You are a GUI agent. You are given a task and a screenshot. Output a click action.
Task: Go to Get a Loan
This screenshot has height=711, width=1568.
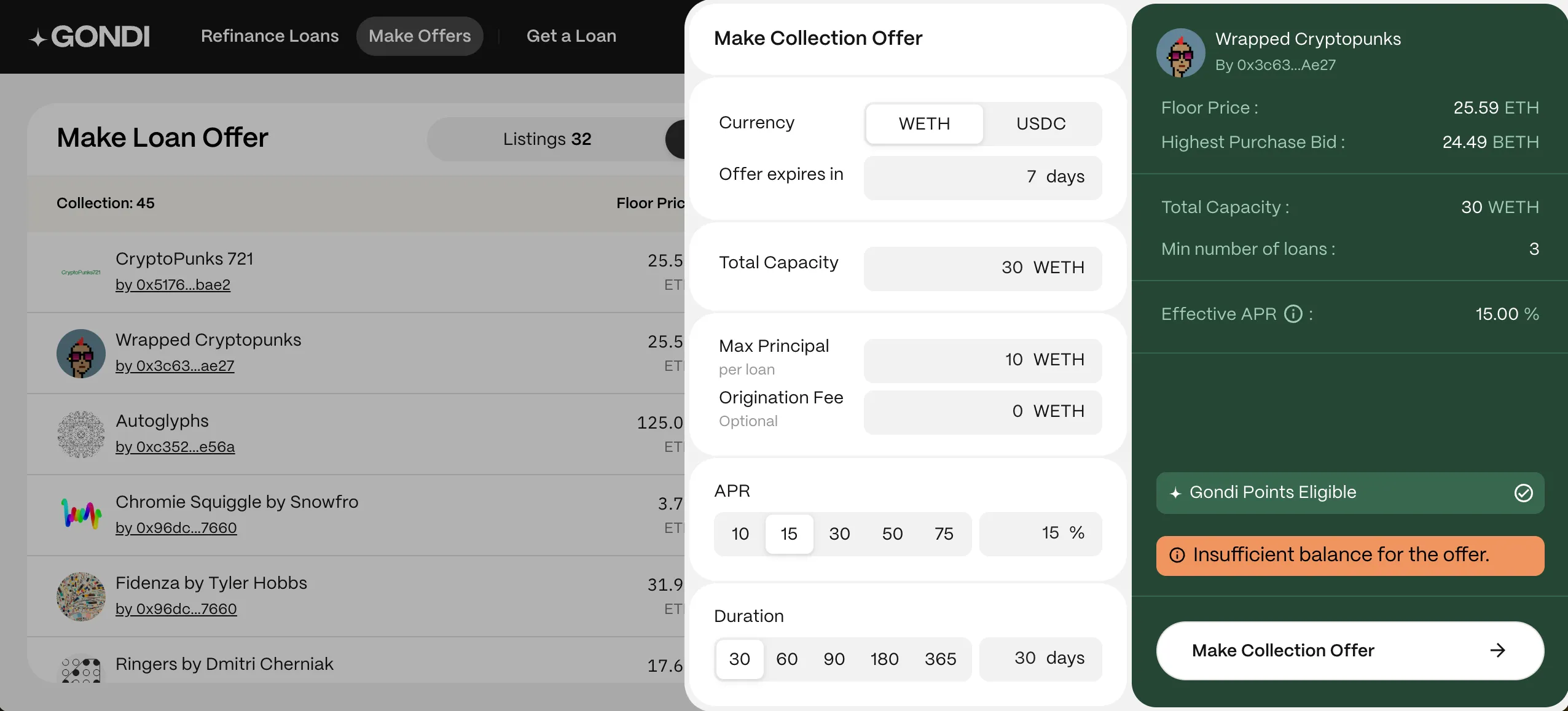[x=571, y=36]
